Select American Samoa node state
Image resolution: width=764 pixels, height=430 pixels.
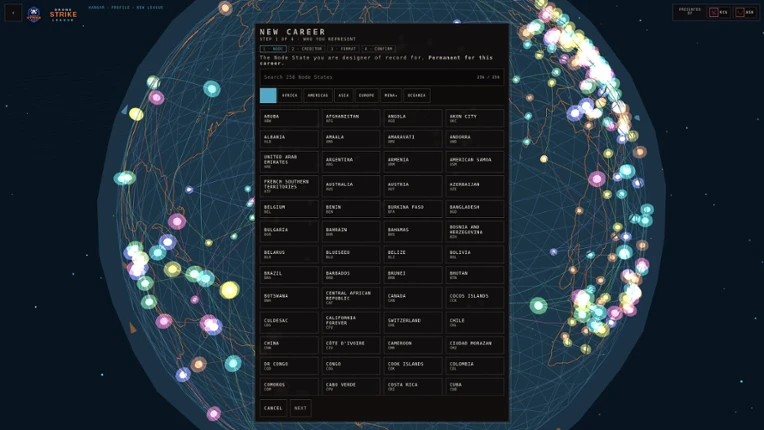(475, 162)
